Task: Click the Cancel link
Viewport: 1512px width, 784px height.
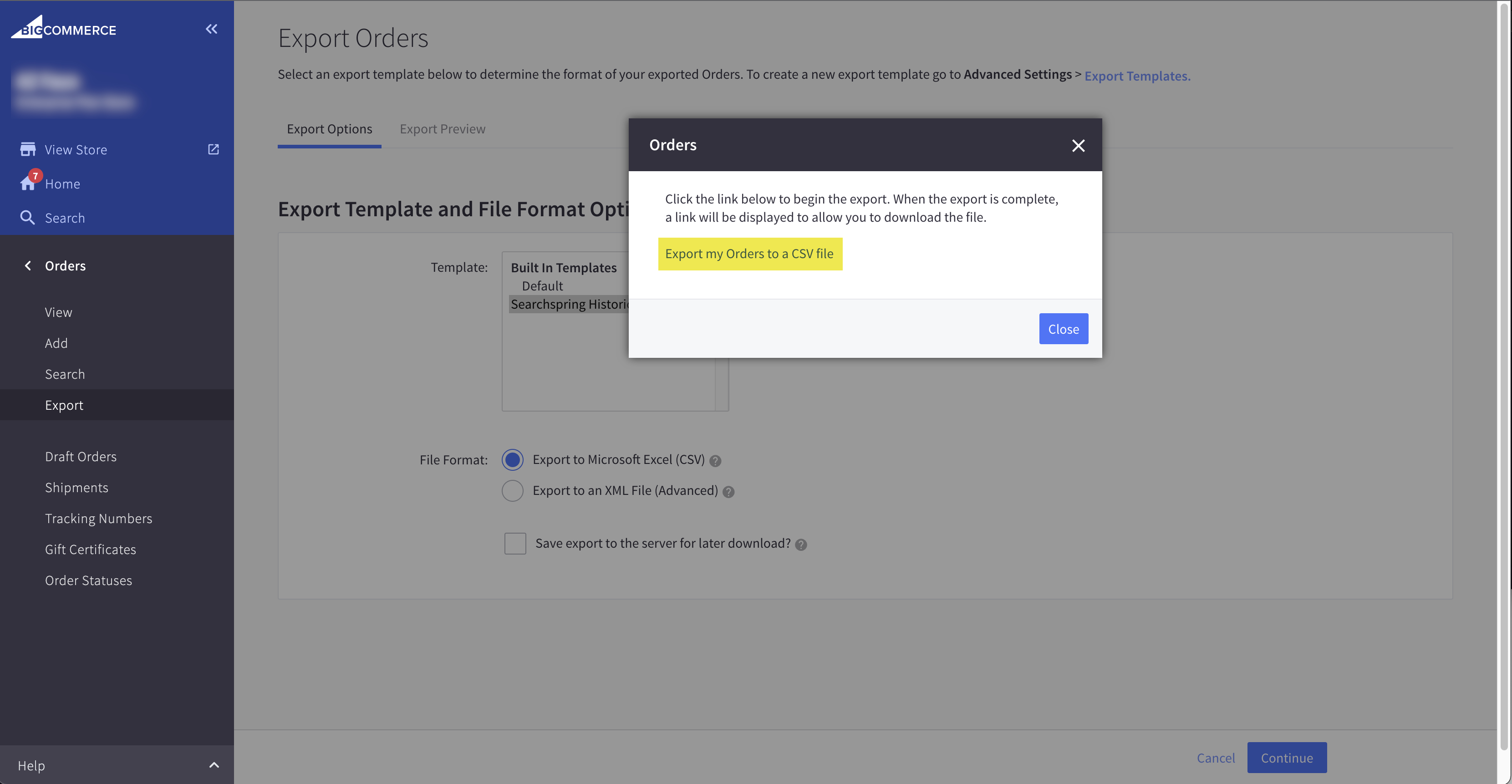Action: click(x=1216, y=758)
